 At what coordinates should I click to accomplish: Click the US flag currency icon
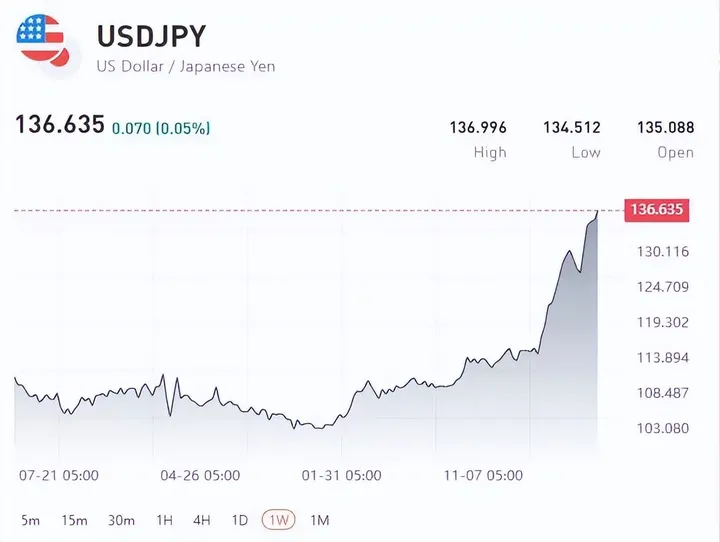tap(42, 40)
